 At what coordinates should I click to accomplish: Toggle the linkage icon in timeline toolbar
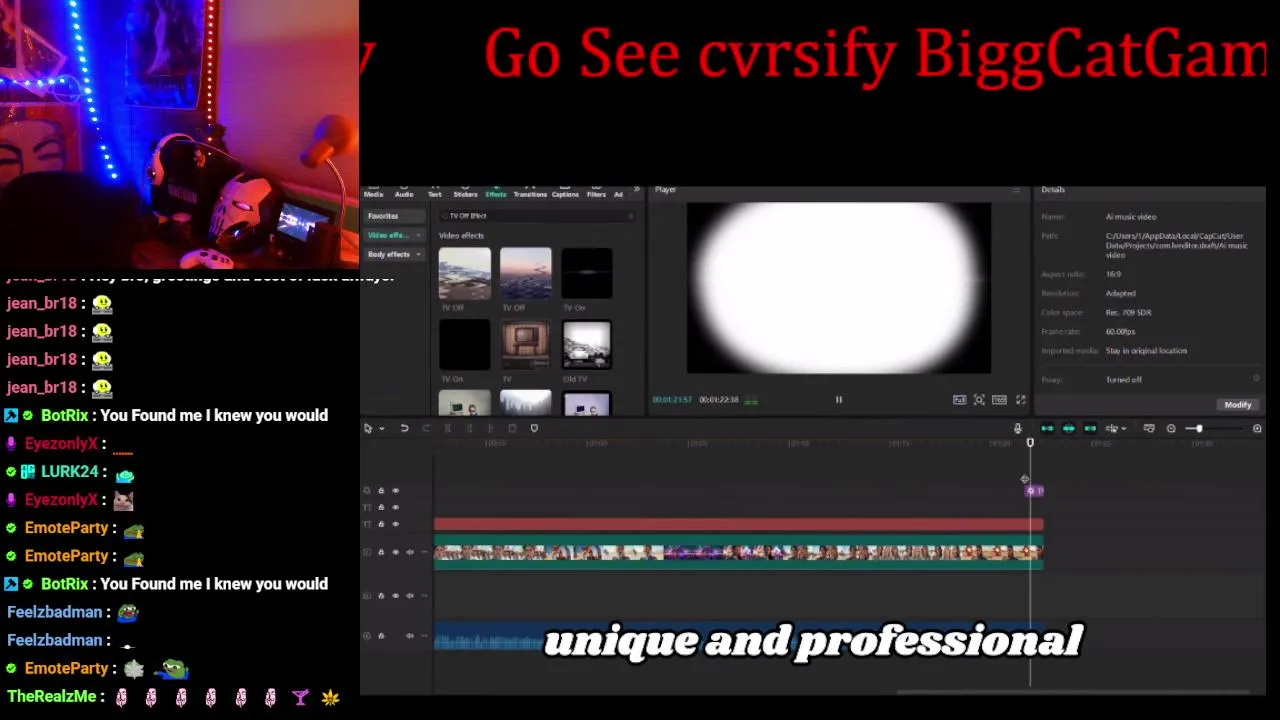pos(1090,429)
